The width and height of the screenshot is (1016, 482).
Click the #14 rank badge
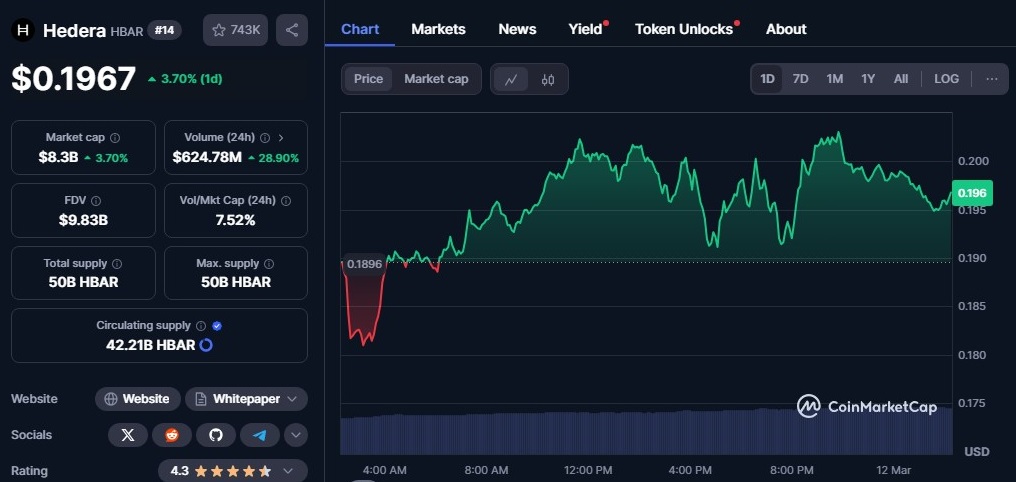tap(165, 30)
